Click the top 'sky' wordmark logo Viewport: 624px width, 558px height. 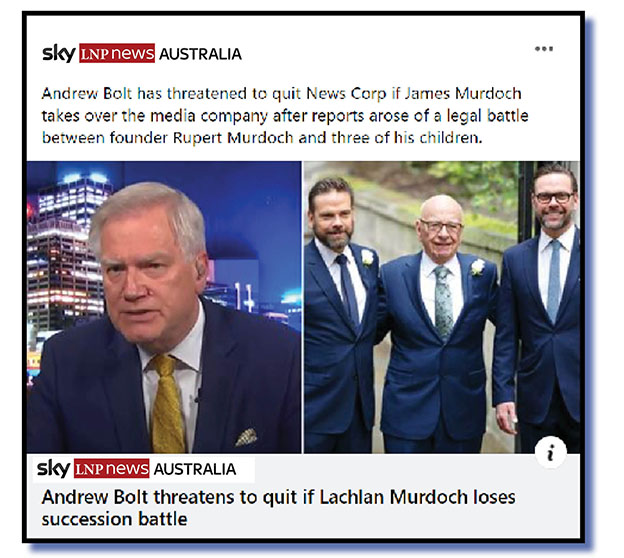tap(59, 53)
